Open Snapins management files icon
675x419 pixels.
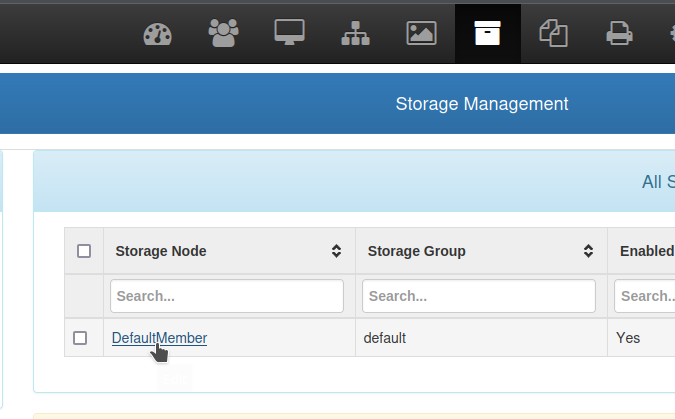click(553, 33)
